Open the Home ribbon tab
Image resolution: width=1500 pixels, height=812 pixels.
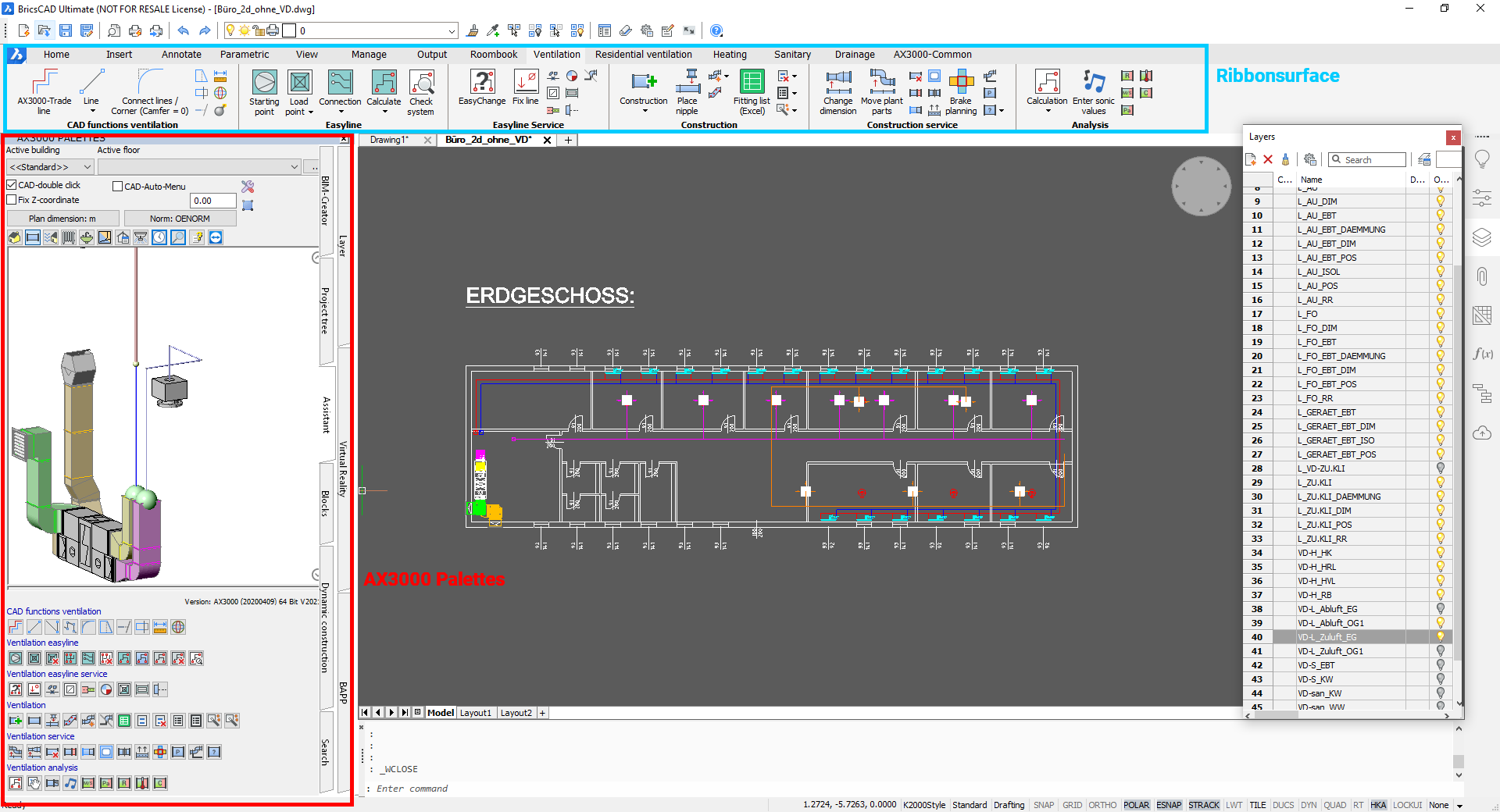tap(56, 55)
